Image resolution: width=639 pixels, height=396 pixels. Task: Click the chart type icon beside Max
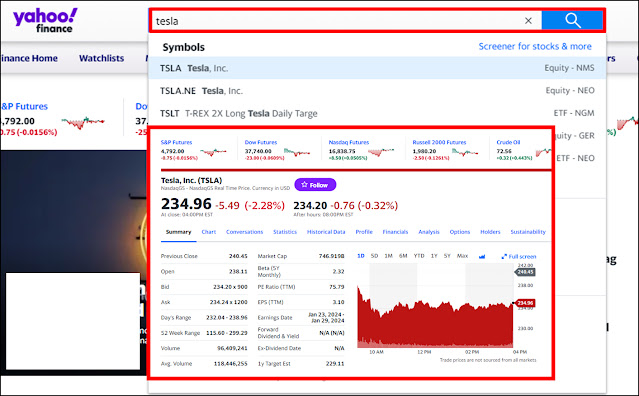click(482, 256)
